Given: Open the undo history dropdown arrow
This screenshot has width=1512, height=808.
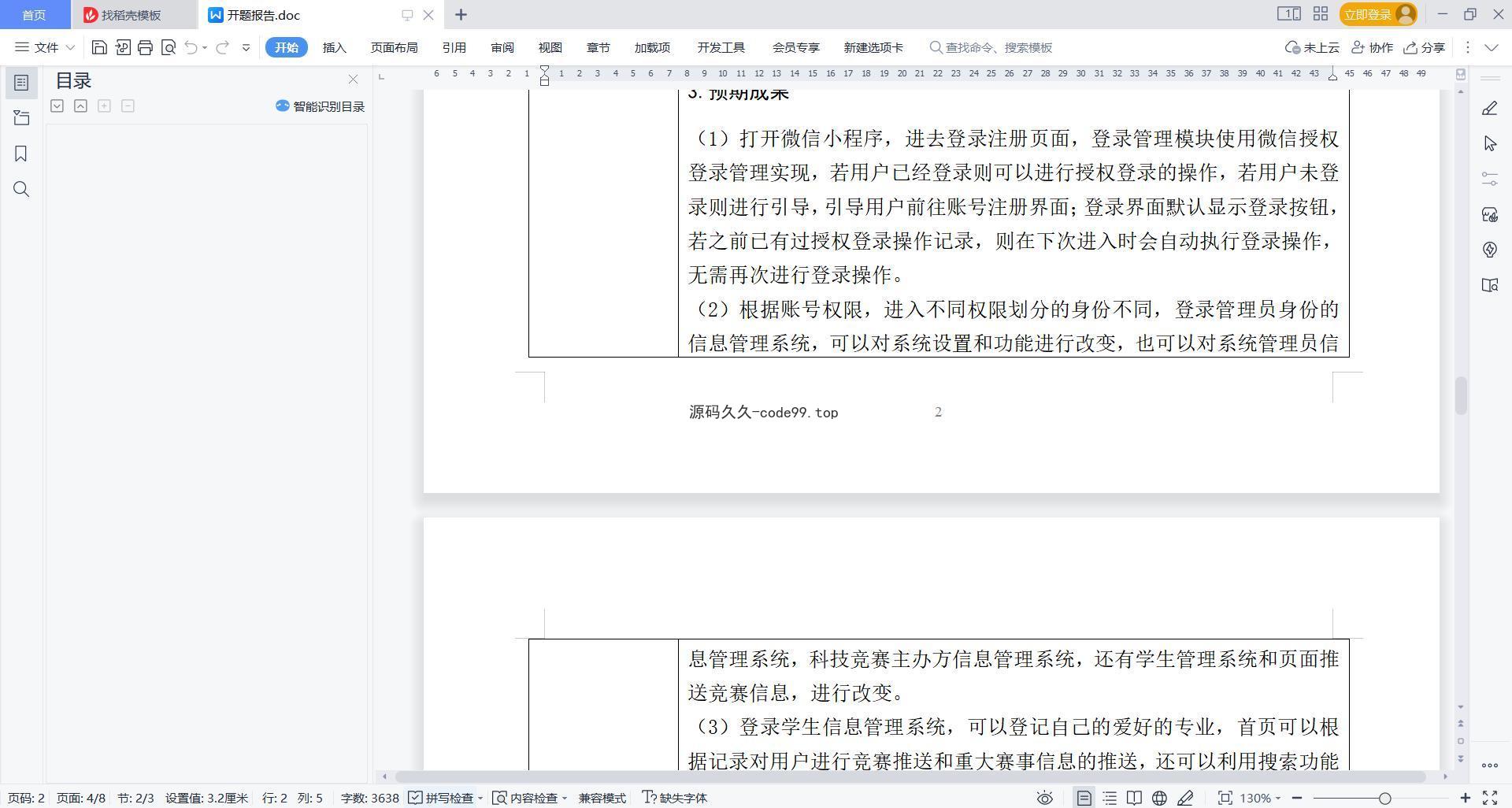Looking at the screenshot, I should [205, 47].
